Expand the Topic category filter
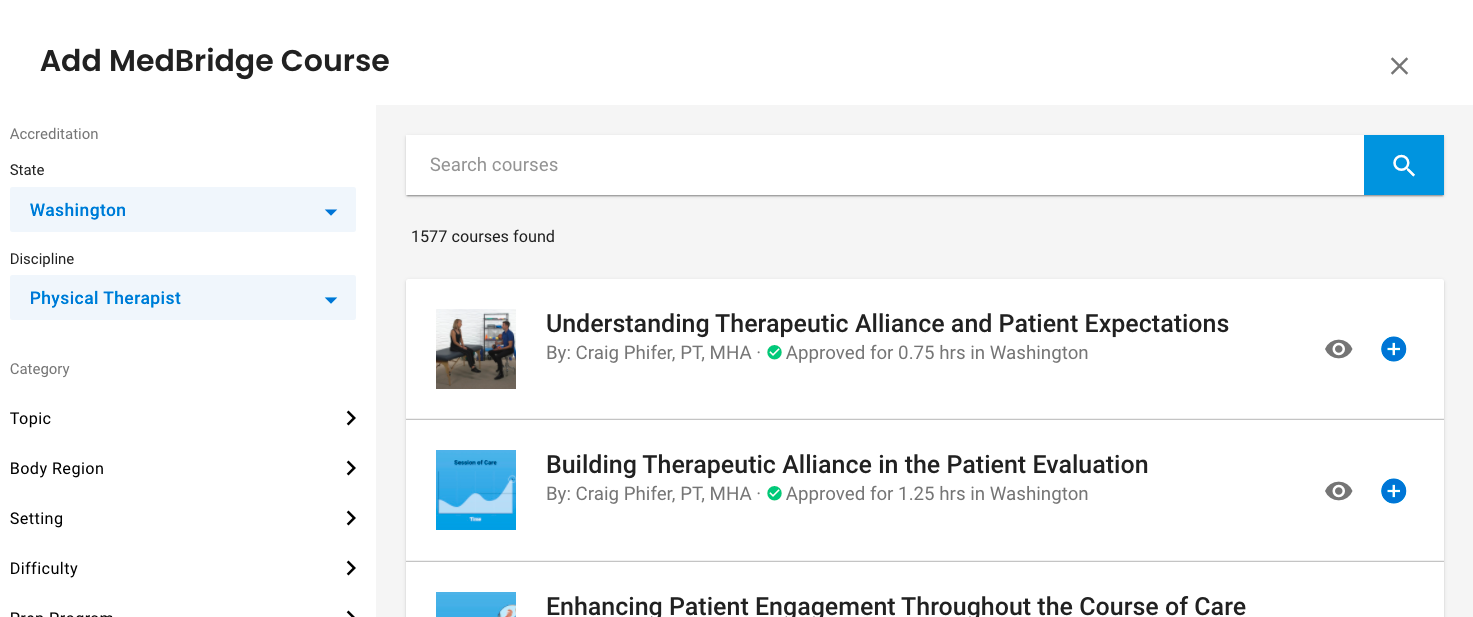 183,418
